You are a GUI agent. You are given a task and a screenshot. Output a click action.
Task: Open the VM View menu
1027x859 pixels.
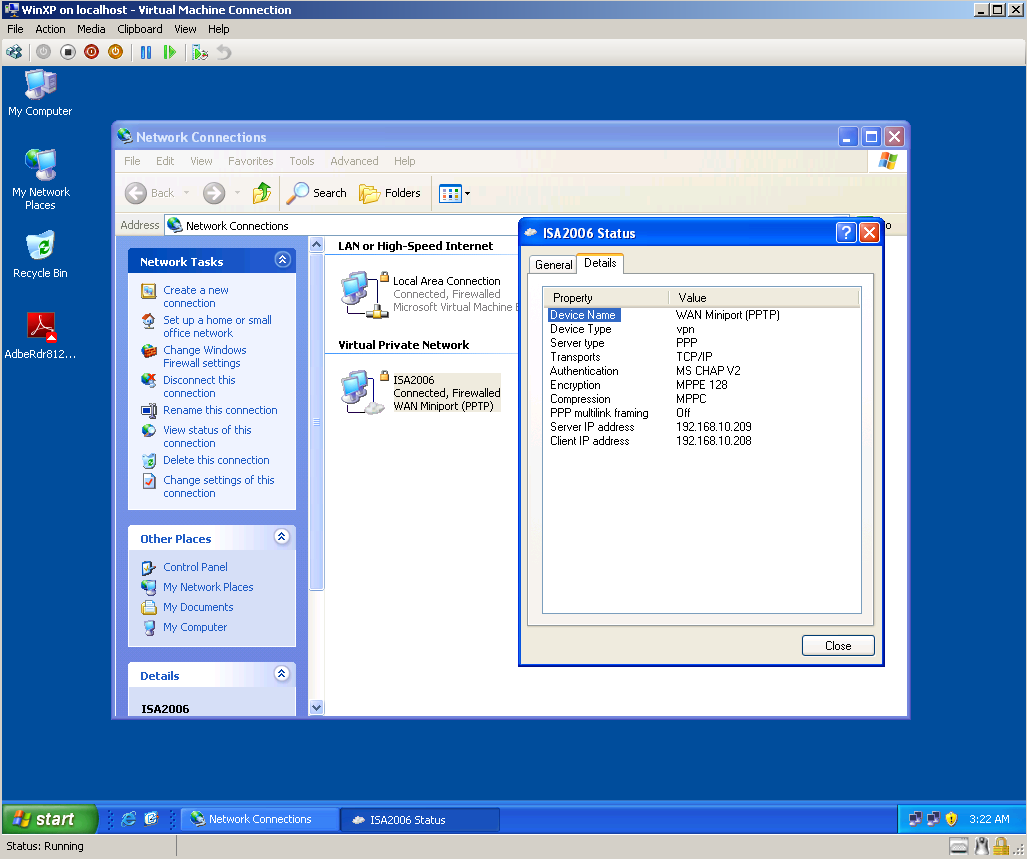click(185, 29)
